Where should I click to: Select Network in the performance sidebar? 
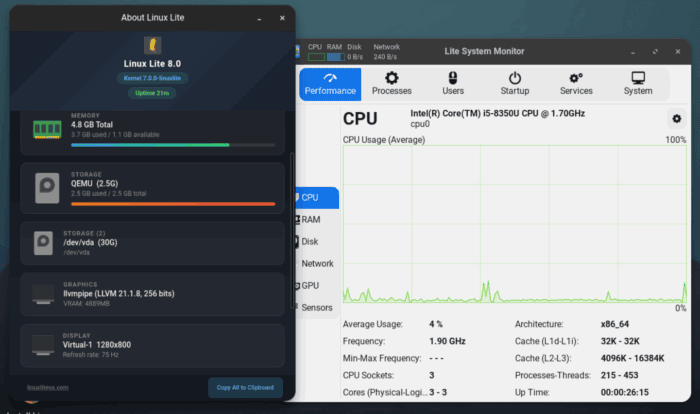click(x=317, y=263)
